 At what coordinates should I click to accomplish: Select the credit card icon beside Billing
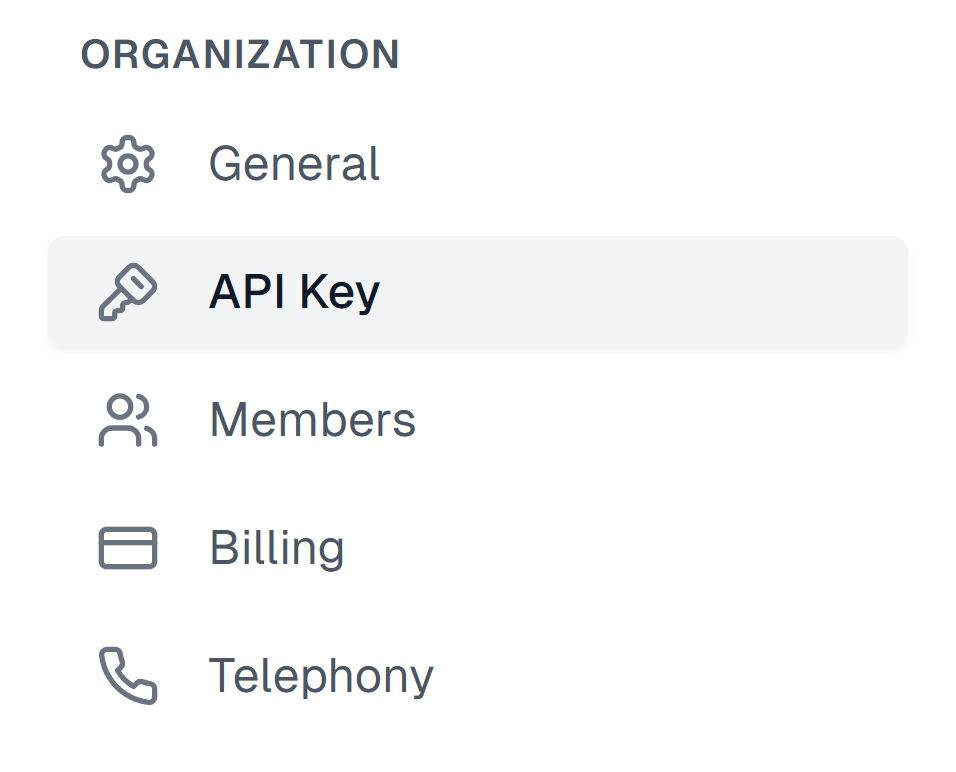pos(128,547)
